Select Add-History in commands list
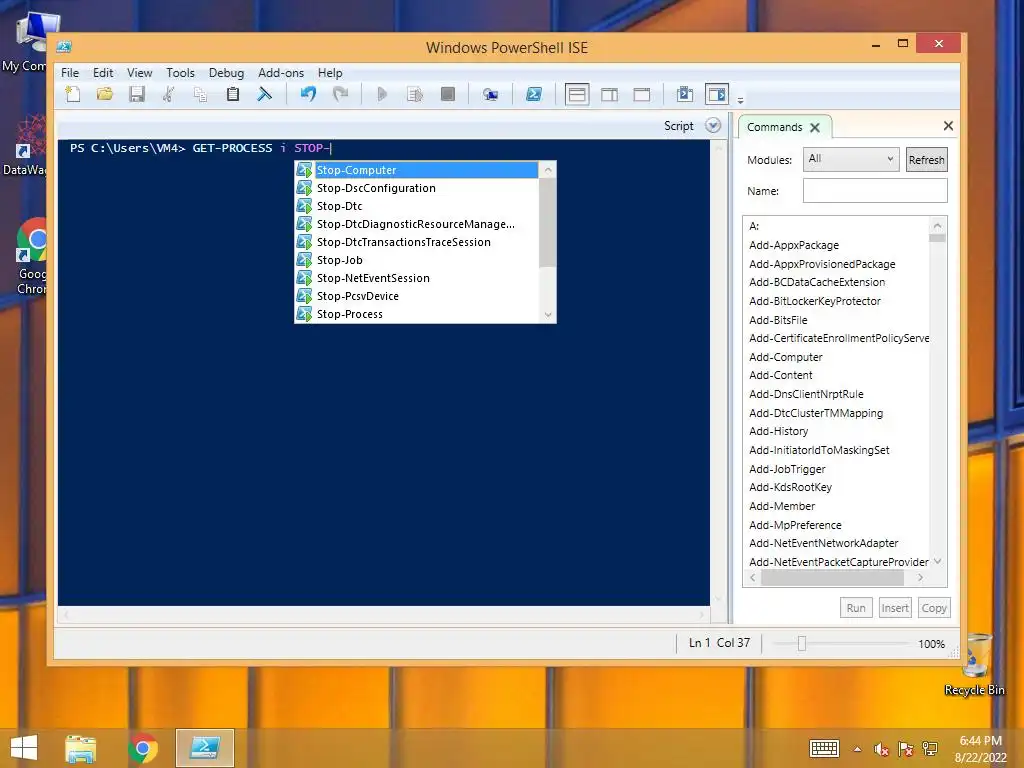The width and height of the screenshot is (1024, 768). (778, 431)
